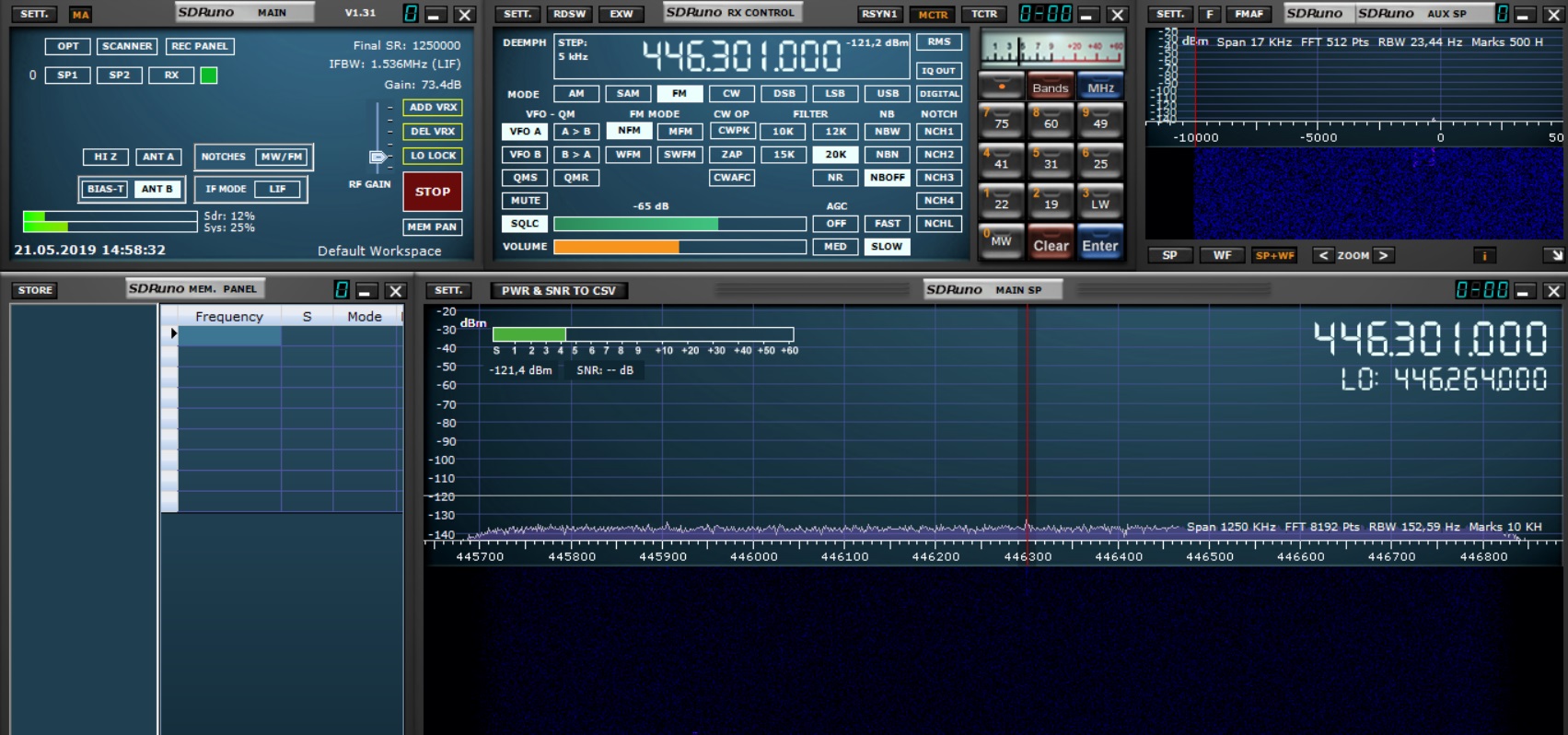Select the 31 band keypad button
The height and width of the screenshot is (735, 1568).
coord(1051,160)
